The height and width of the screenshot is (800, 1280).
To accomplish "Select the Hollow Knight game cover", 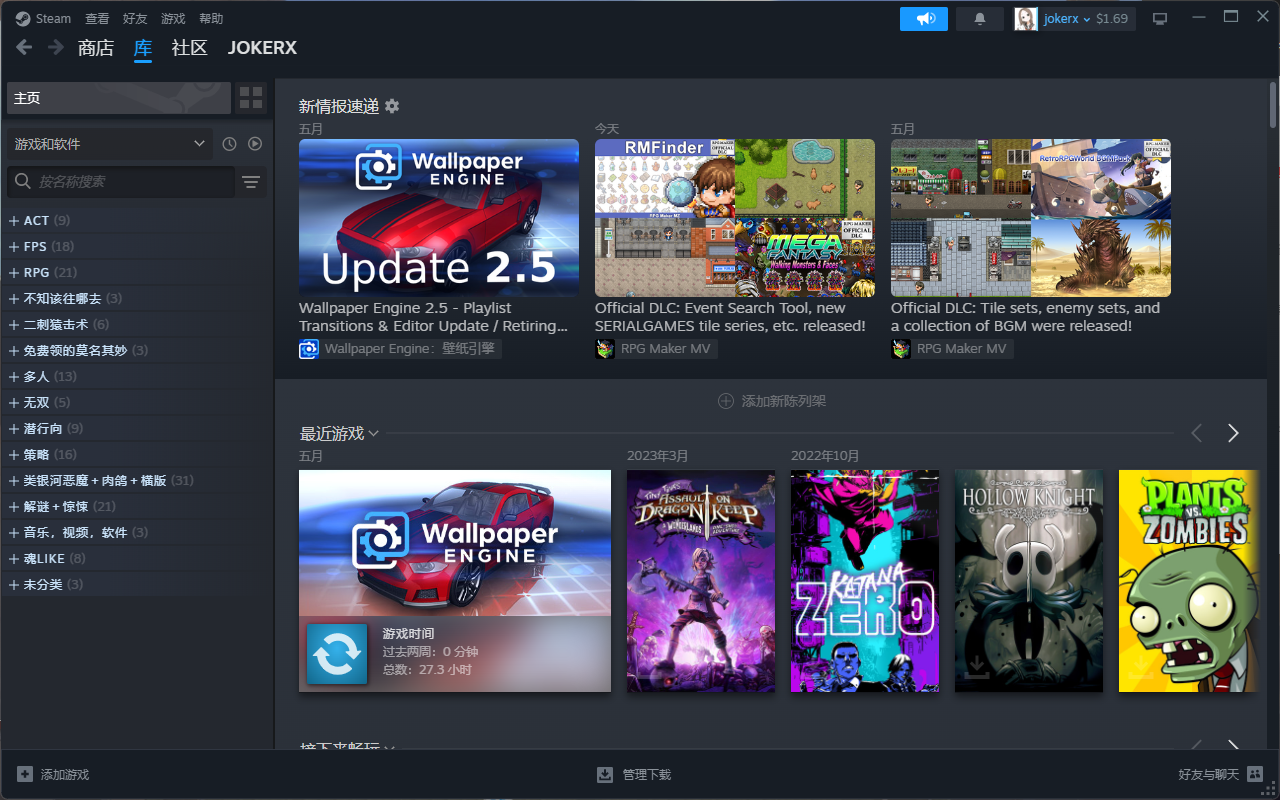I will pyautogui.click(x=1029, y=581).
